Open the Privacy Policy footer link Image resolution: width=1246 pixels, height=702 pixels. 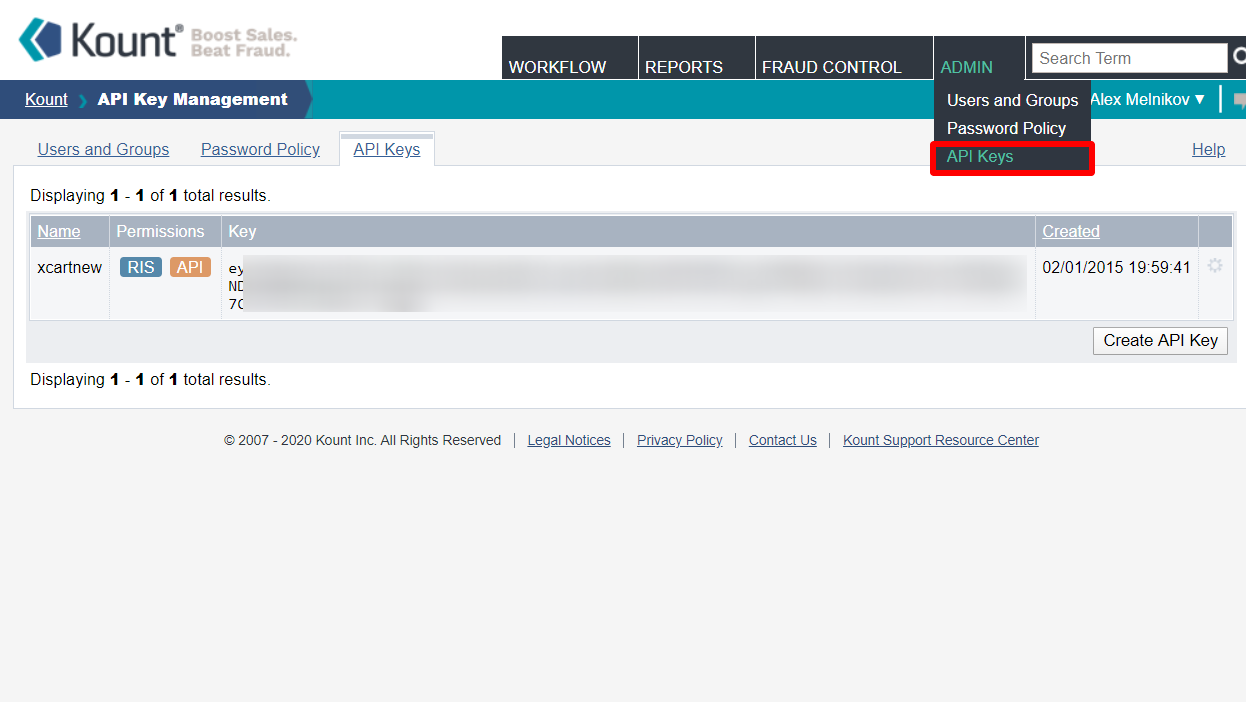[679, 440]
